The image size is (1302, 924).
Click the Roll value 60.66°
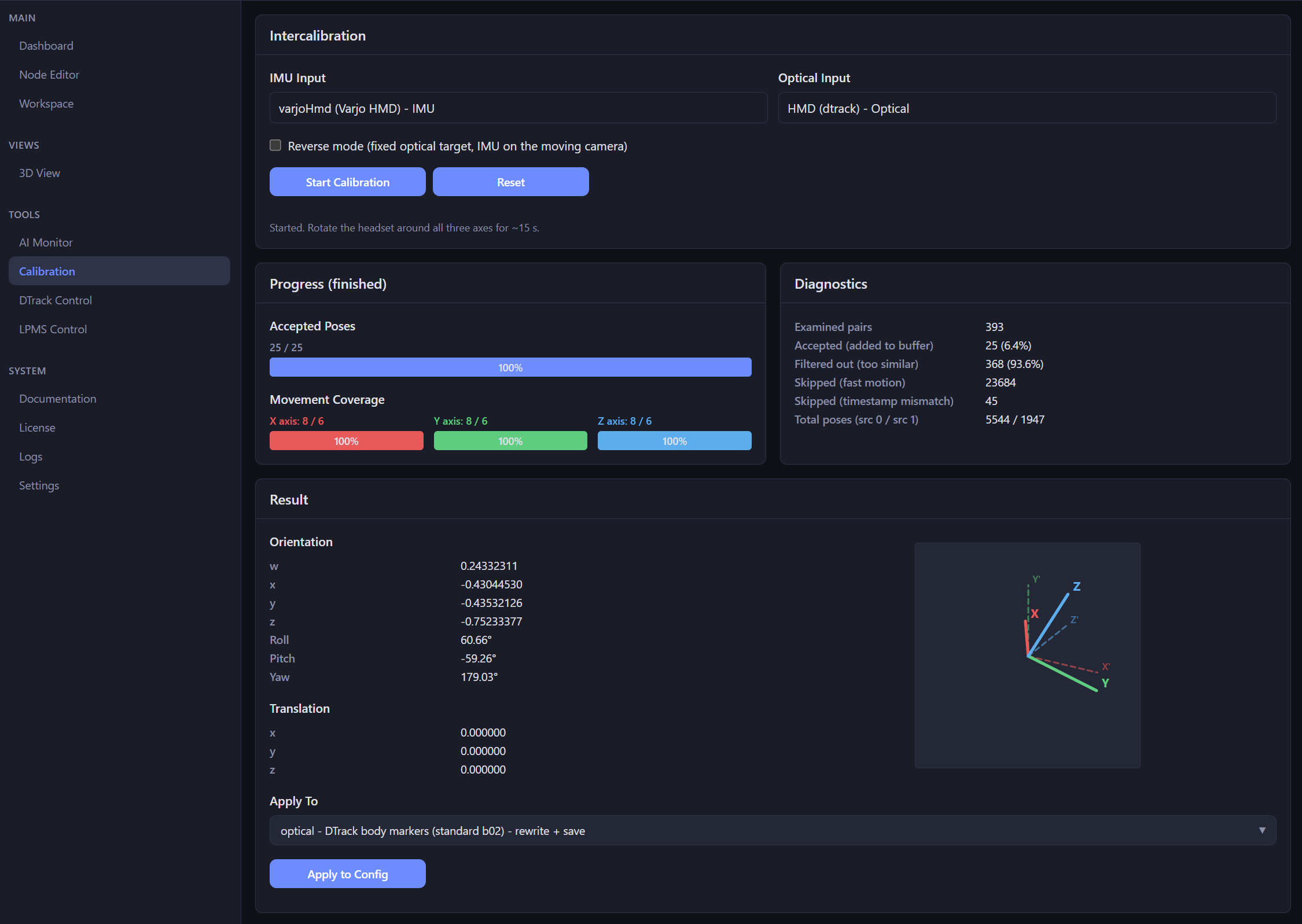tap(476, 640)
